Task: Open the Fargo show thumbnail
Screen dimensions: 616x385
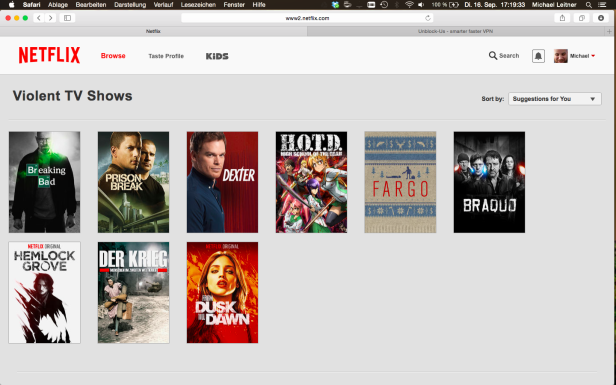Action: point(400,182)
